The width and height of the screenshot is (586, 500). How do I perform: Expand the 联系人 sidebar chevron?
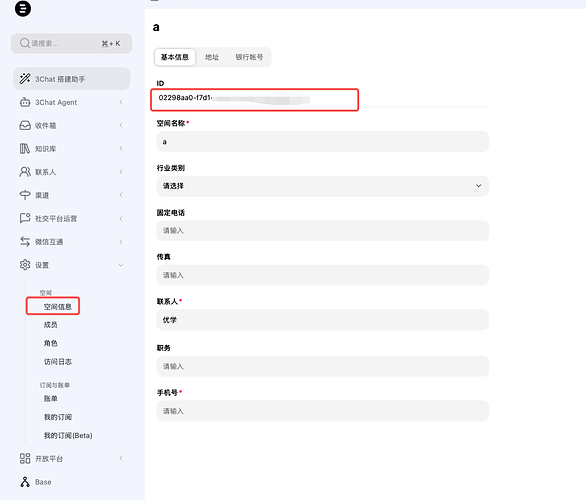[121, 172]
